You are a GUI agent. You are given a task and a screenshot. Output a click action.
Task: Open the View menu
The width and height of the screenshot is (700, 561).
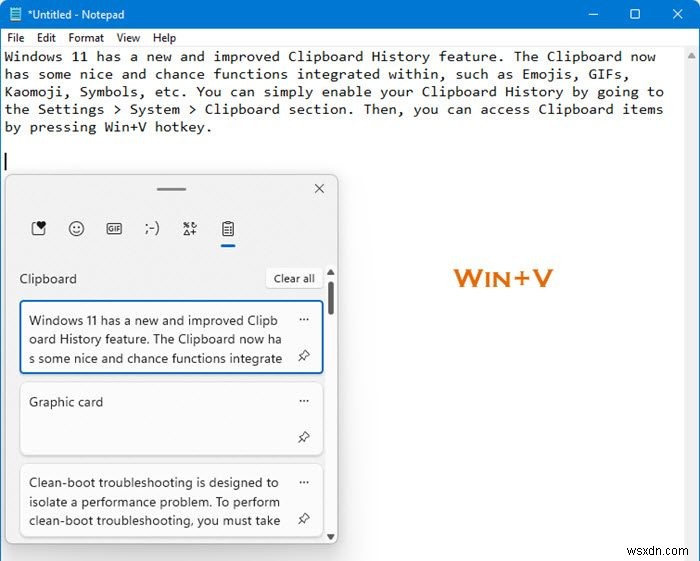pyautogui.click(x=128, y=38)
